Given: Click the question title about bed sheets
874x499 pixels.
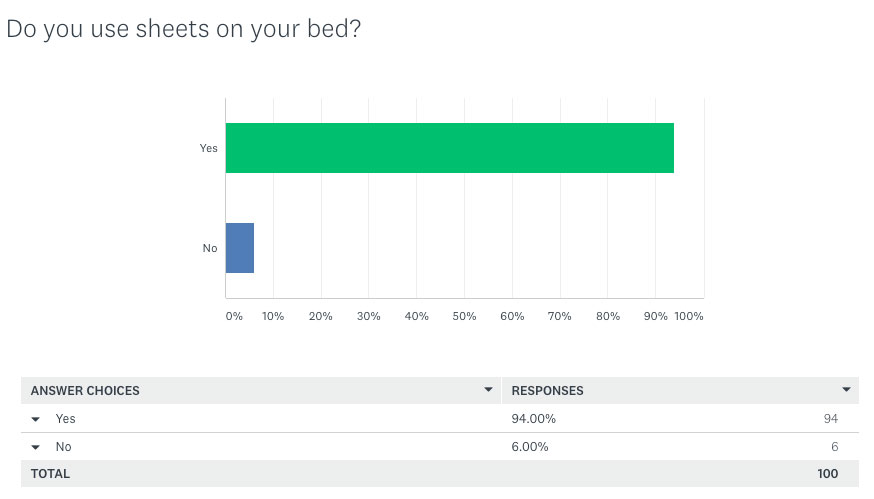Looking at the screenshot, I should coord(184,29).
